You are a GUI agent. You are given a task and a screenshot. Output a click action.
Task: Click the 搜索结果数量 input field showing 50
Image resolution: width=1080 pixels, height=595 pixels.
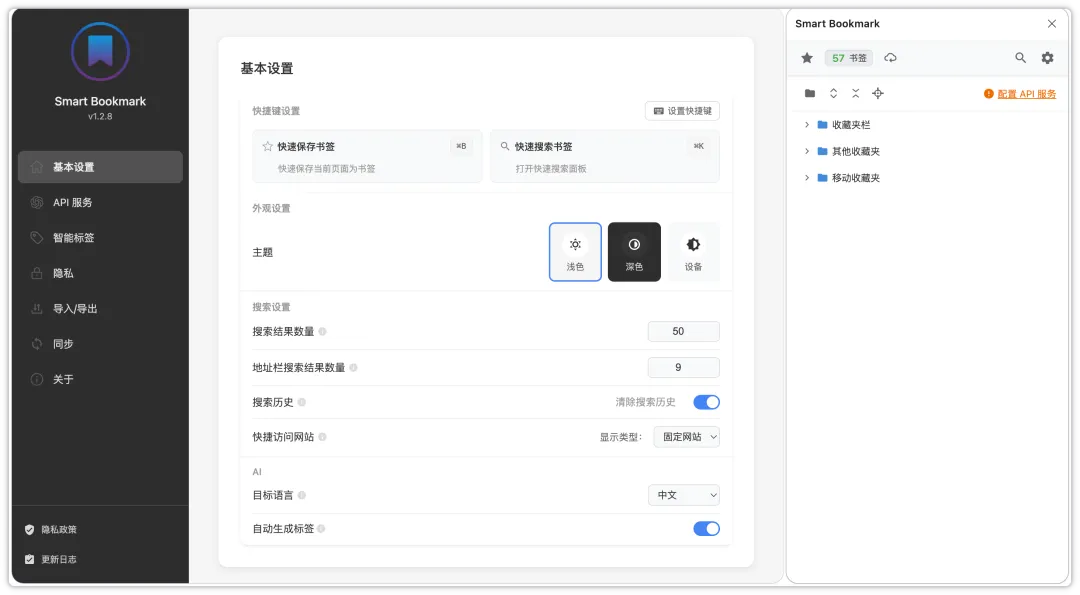pos(683,331)
